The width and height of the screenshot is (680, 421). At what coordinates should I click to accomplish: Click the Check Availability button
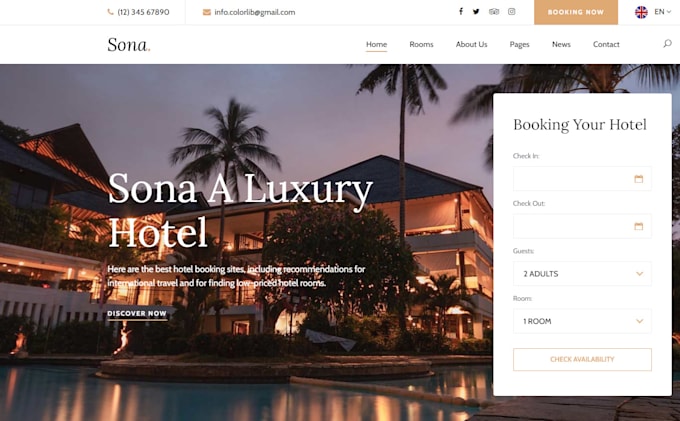pos(582,359)
